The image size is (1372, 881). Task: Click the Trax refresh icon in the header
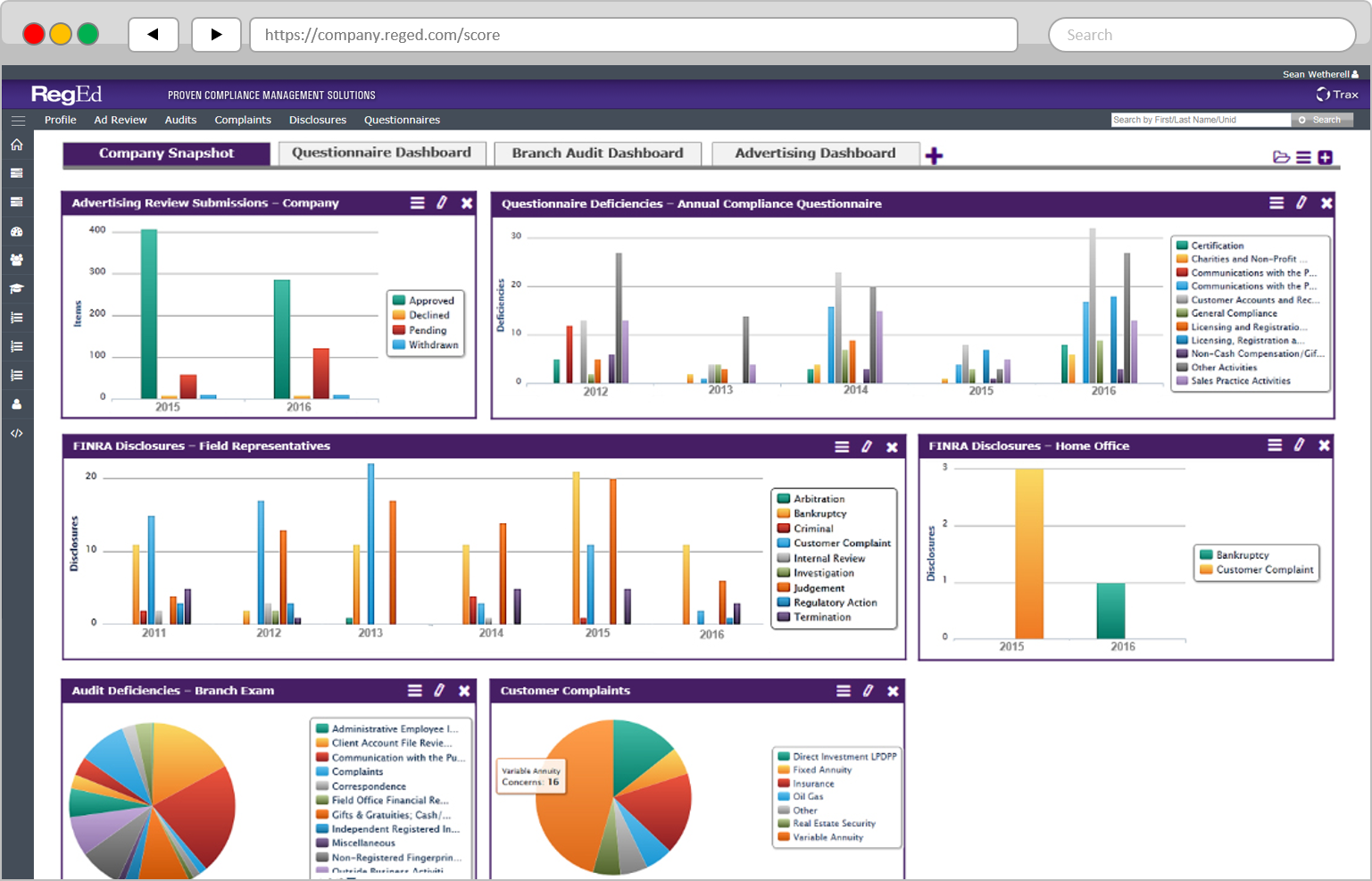[1322, 94]
